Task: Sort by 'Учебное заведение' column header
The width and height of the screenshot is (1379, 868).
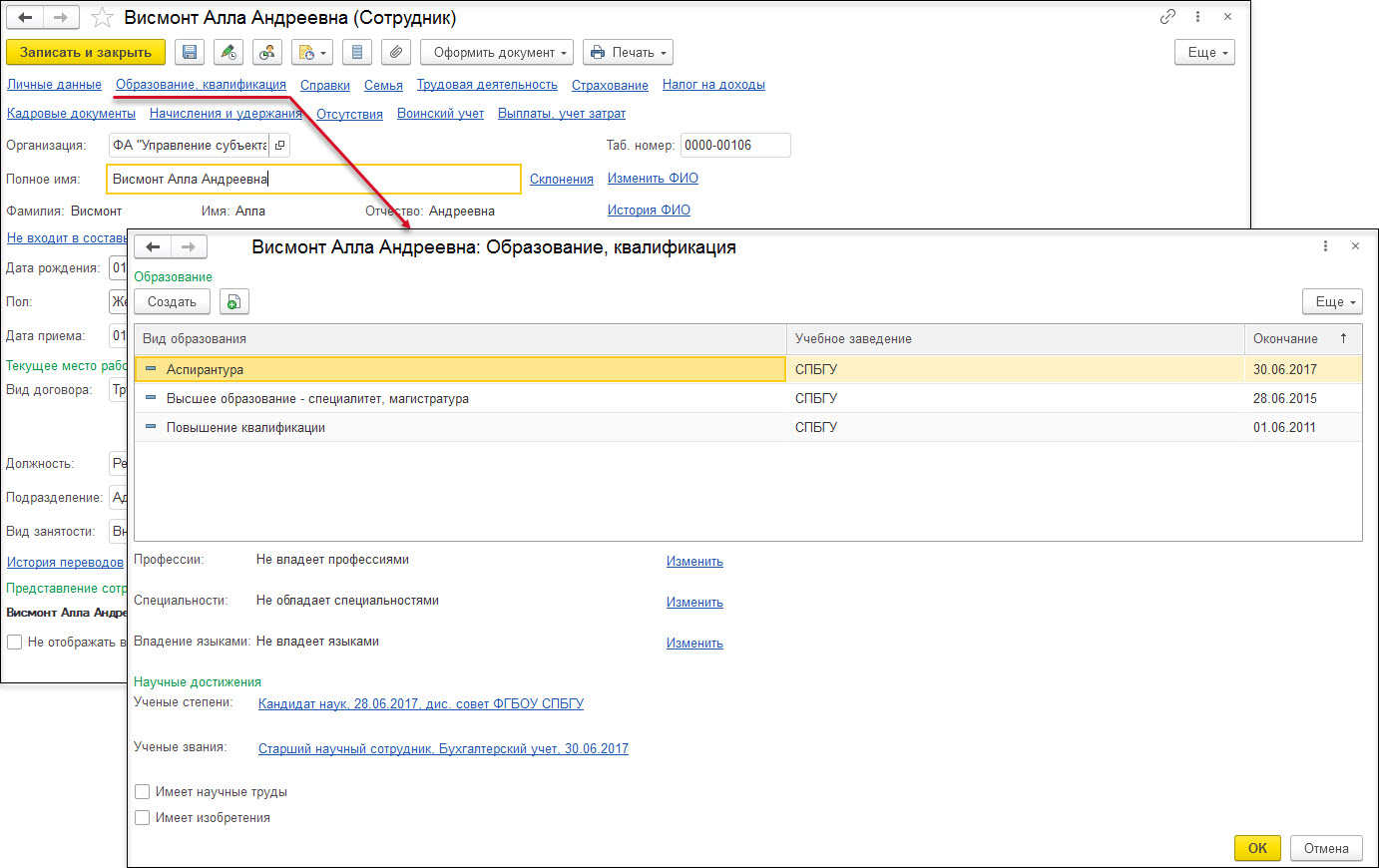Action: [1016, 338]
